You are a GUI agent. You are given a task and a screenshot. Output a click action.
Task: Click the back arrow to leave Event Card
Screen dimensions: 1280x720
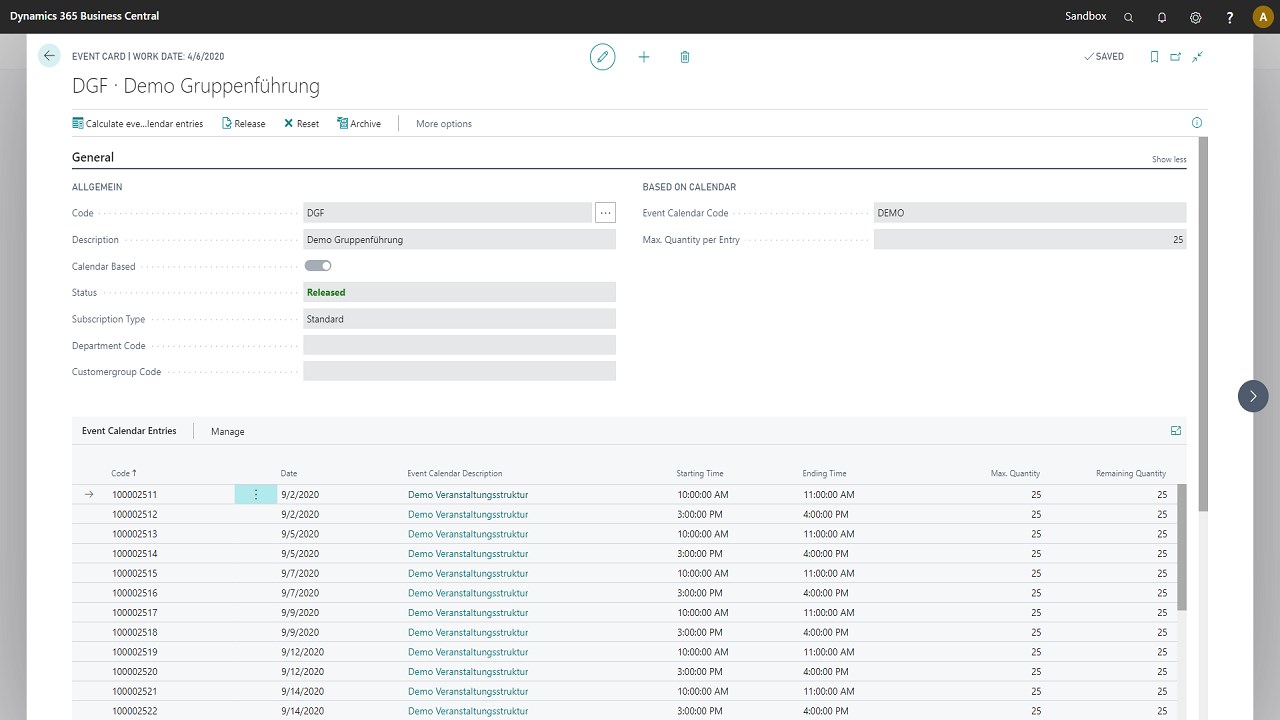point(49,57)
